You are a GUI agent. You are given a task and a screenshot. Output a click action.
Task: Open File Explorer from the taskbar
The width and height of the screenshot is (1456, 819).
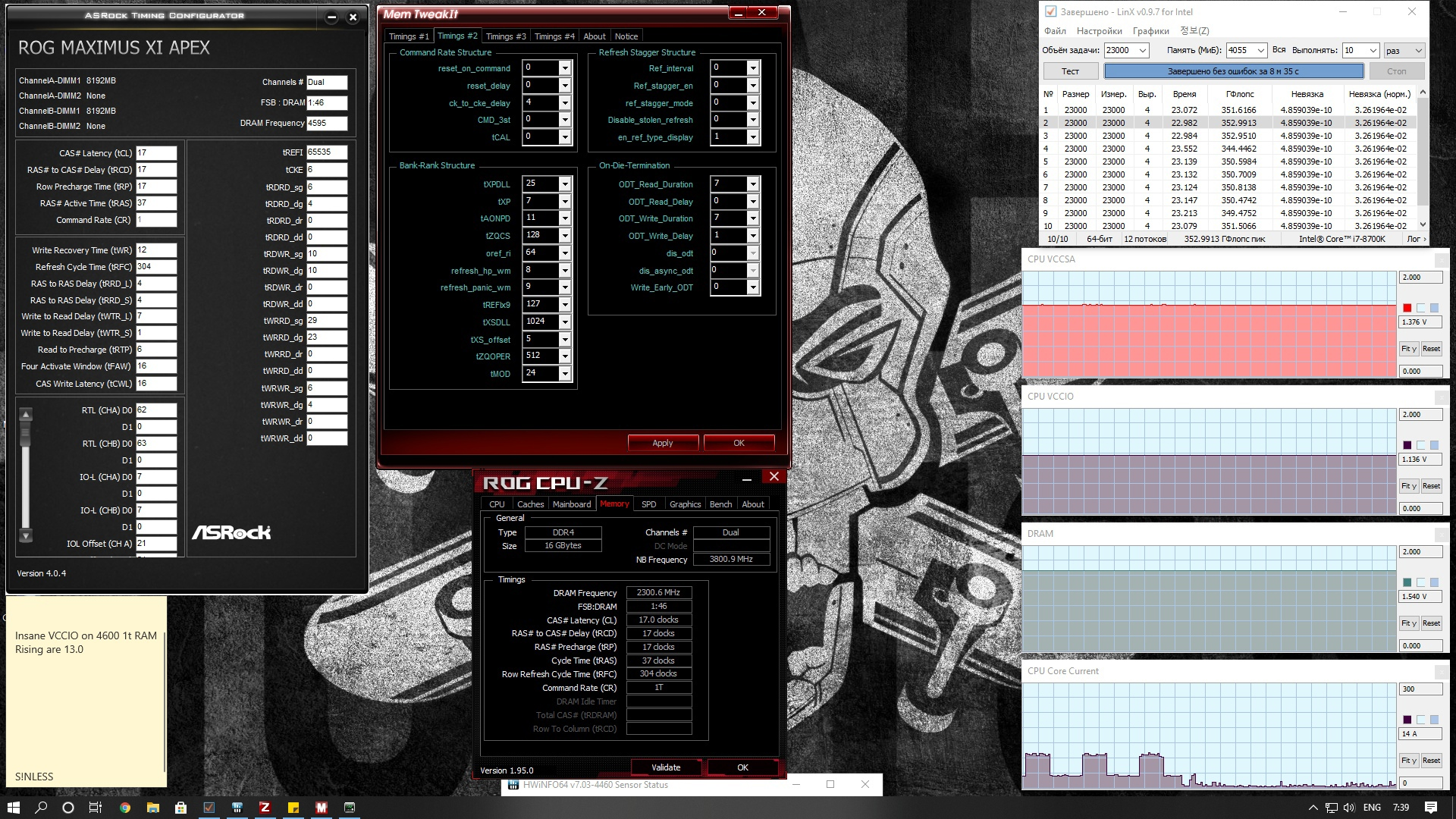pos(152,808)
